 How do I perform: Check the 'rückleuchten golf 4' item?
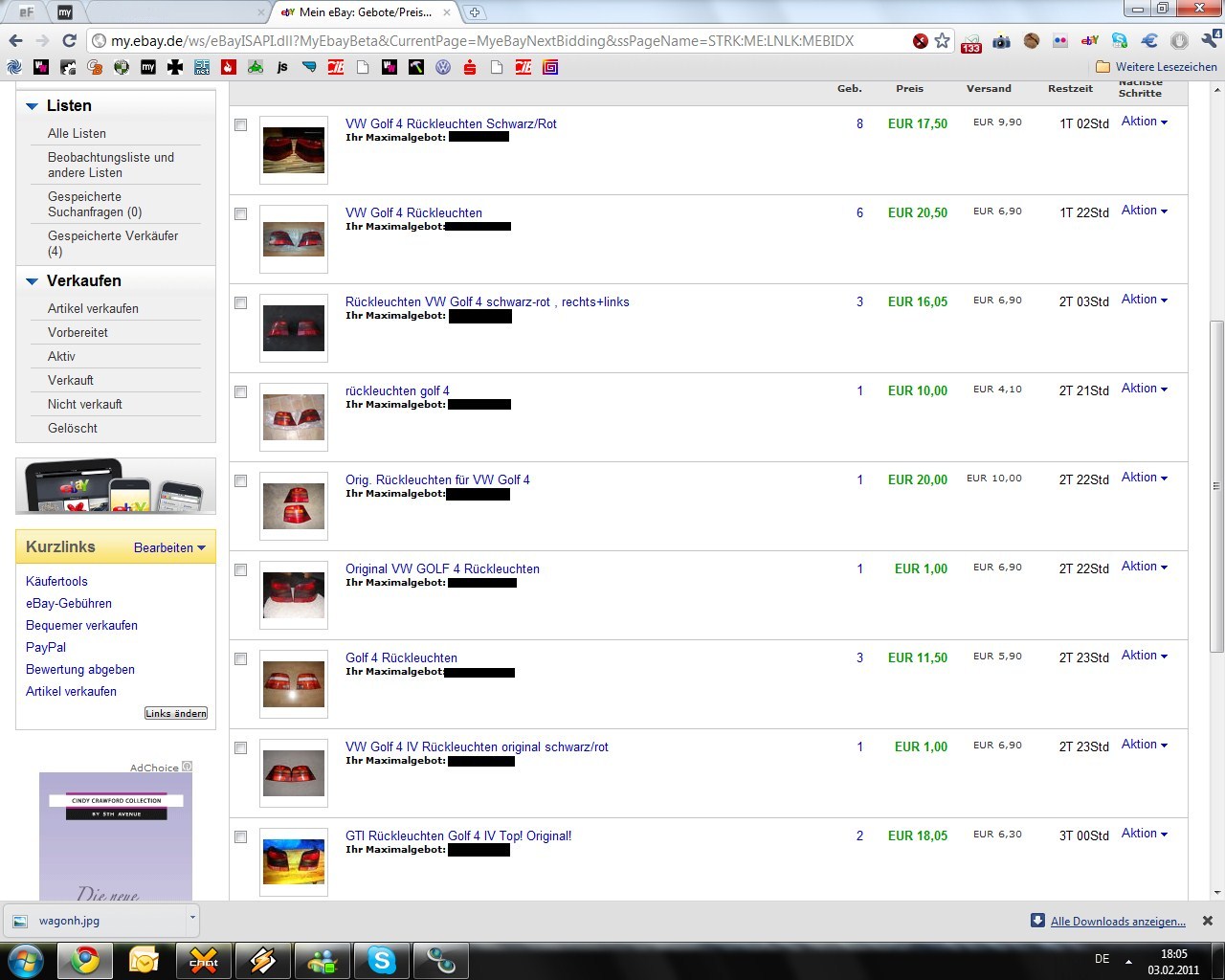pyautogui.click(x=240, y=392)
